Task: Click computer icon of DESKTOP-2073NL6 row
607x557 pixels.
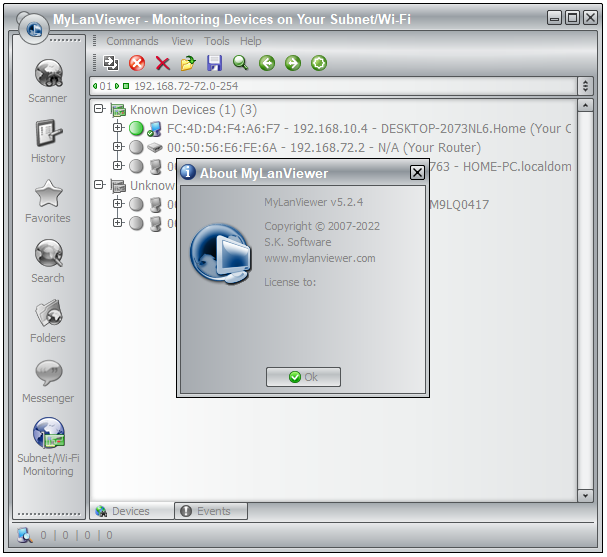Action: (154, 129)
